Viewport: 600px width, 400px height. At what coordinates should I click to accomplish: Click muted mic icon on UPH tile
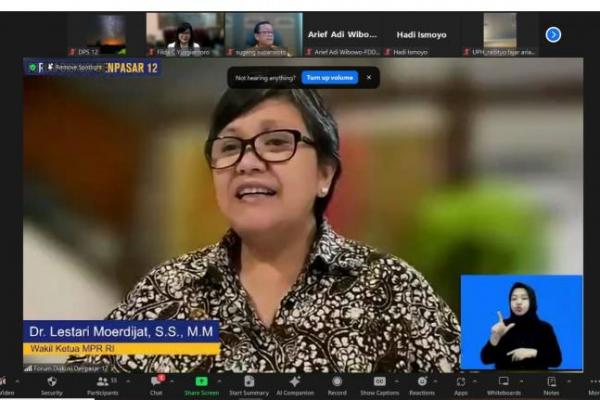(x=466, y=52)
